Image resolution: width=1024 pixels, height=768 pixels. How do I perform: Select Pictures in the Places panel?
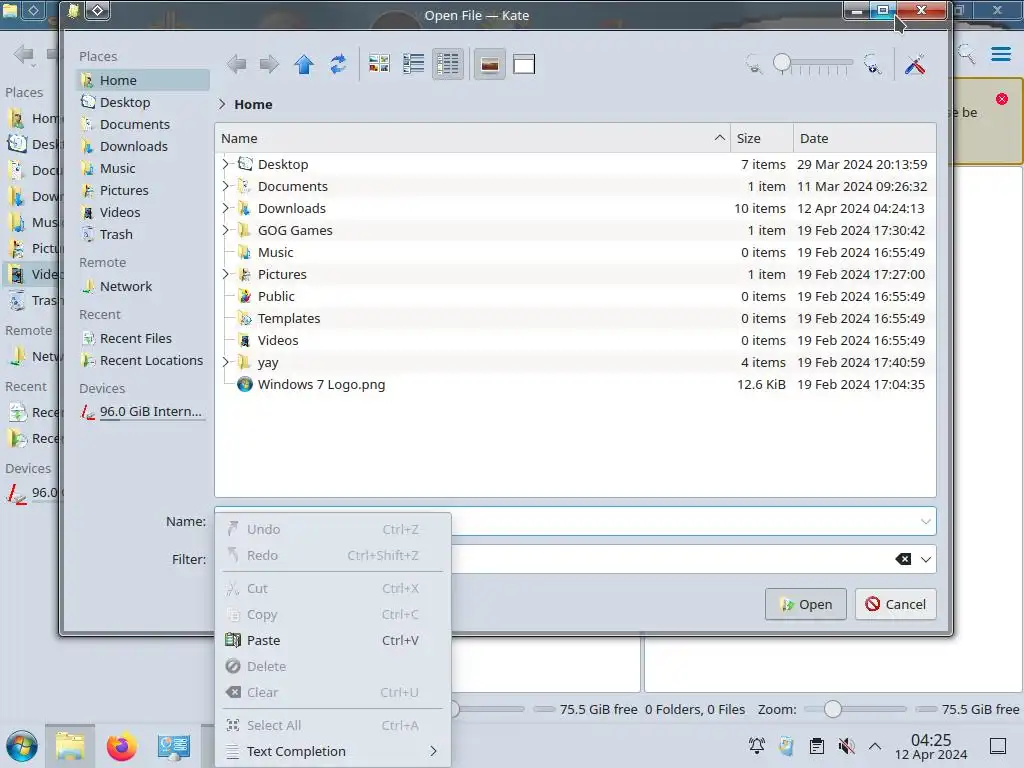click(143, 190)
